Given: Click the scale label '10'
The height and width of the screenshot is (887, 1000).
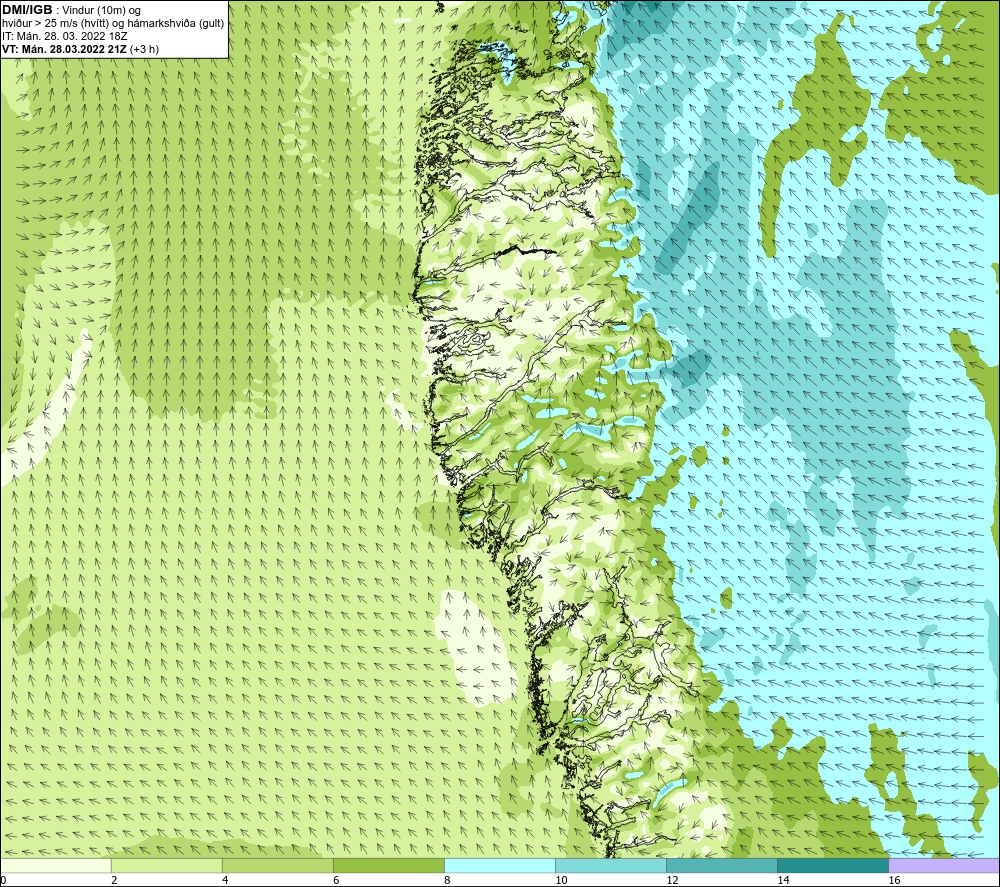Looking at the screenshot, I should click(561, 881).
